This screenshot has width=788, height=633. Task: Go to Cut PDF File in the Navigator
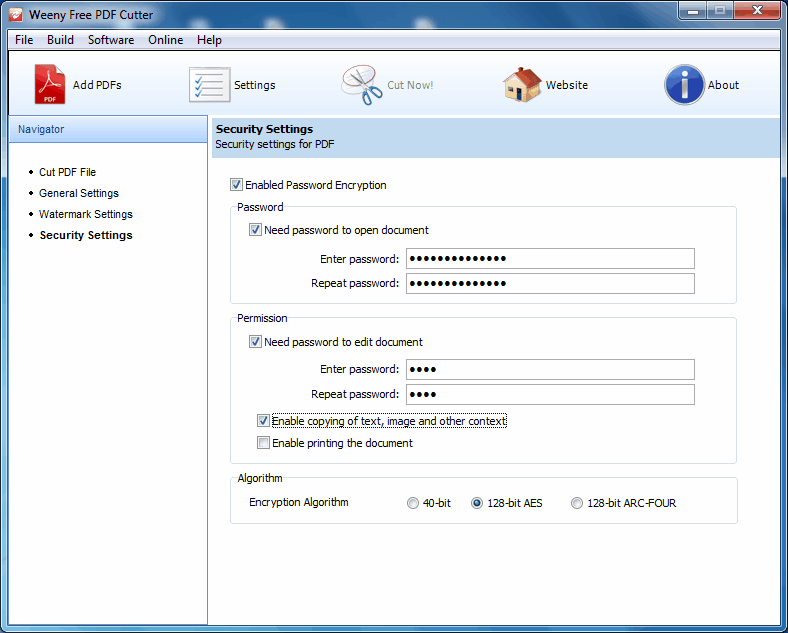click(x=67, y=172)
